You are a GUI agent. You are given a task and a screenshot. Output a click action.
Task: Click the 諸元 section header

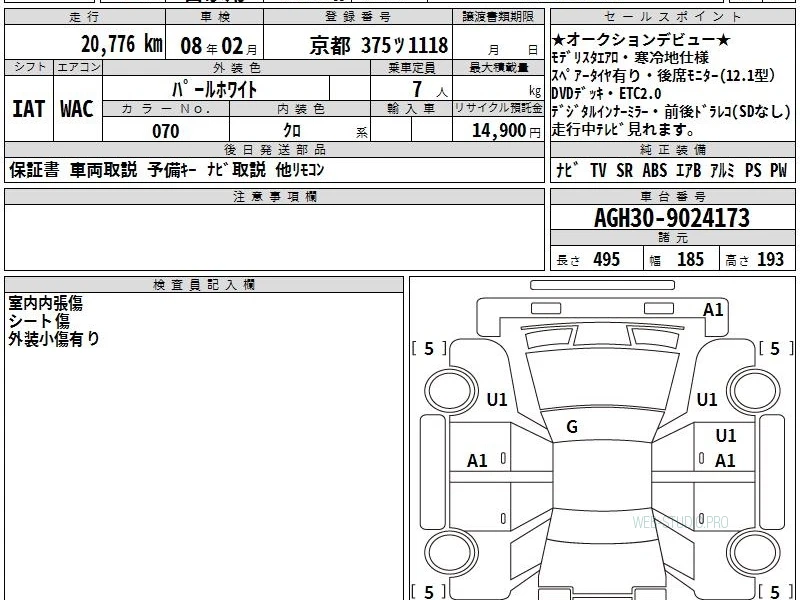click(673, 237)
